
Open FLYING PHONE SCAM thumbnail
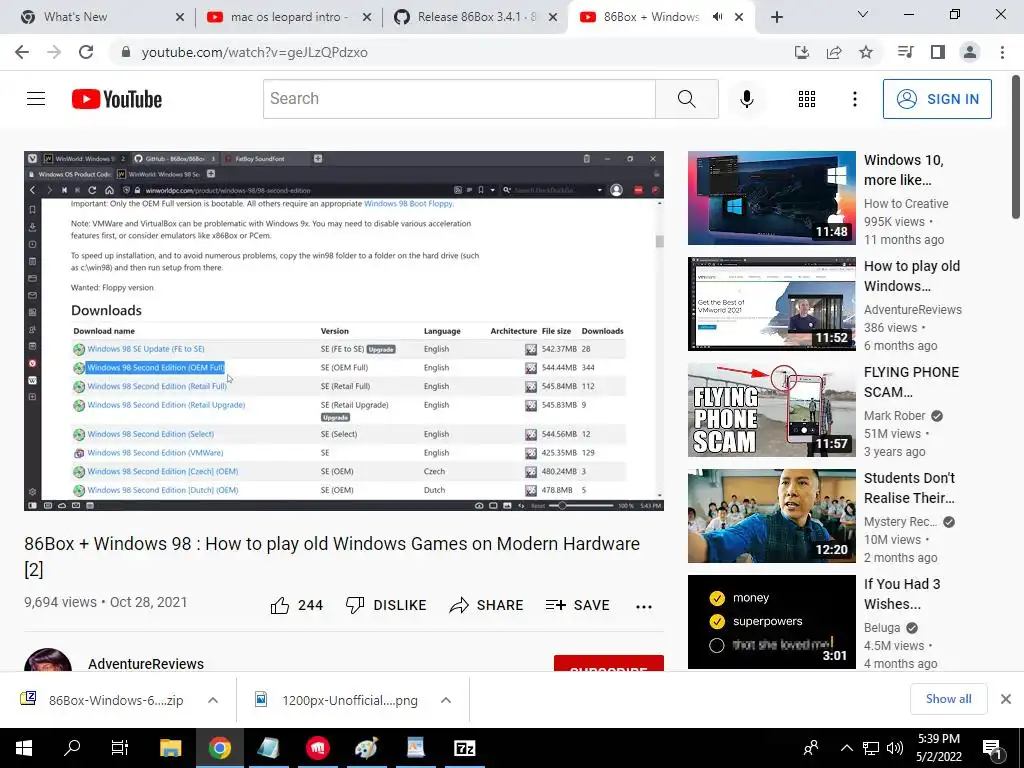click(771, 409)
